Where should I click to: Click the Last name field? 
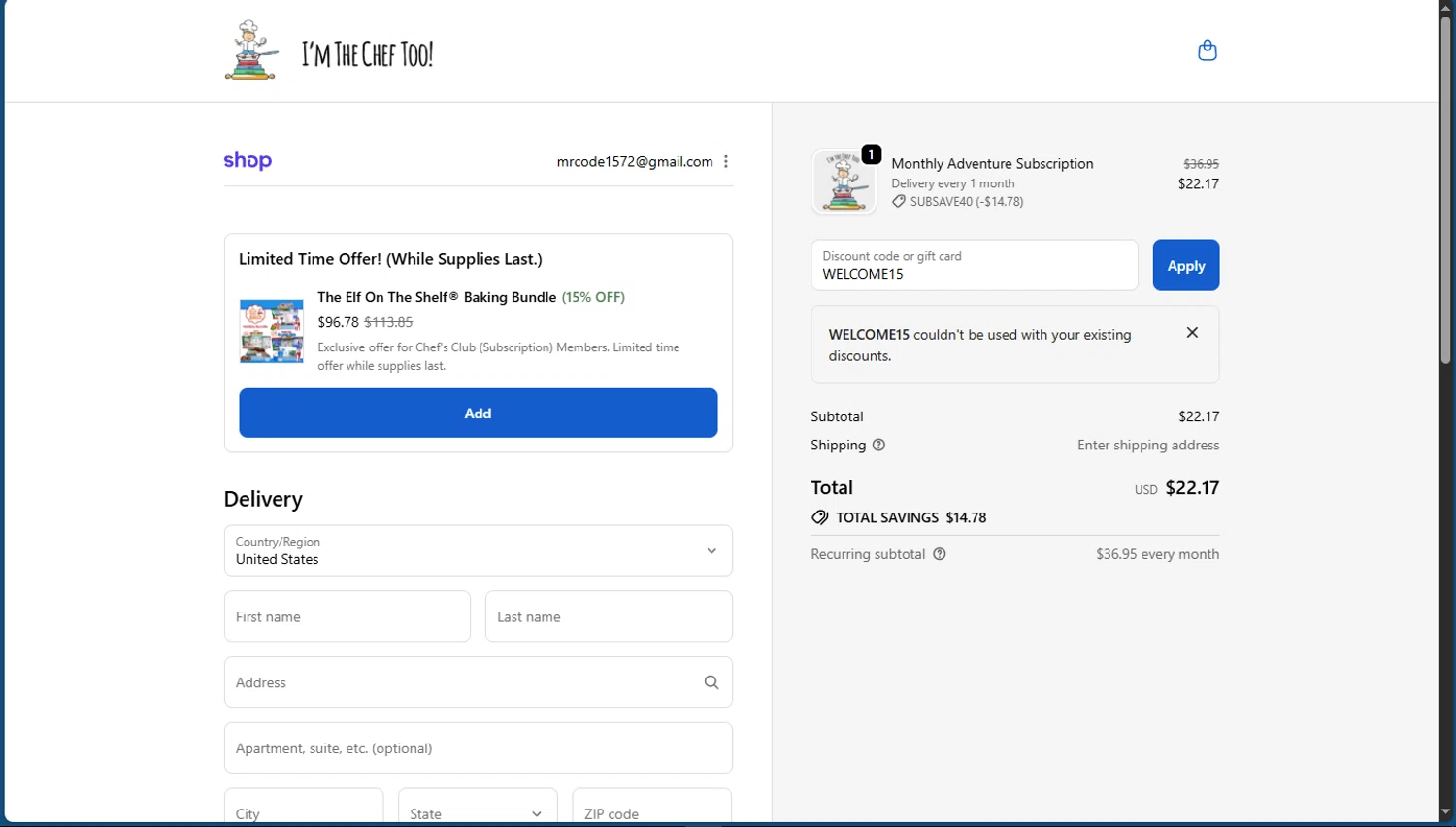click(609, 616)
